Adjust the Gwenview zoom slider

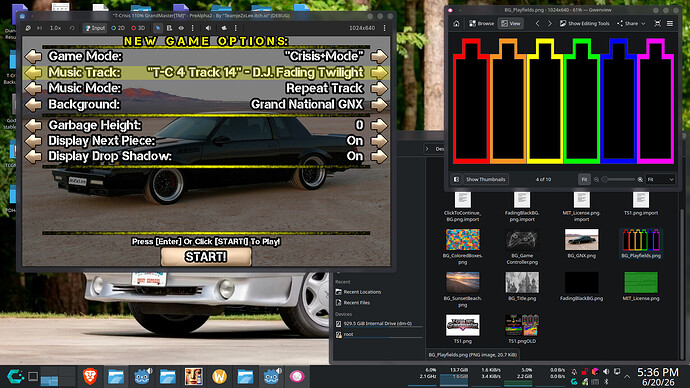click(x=618, y=179)
